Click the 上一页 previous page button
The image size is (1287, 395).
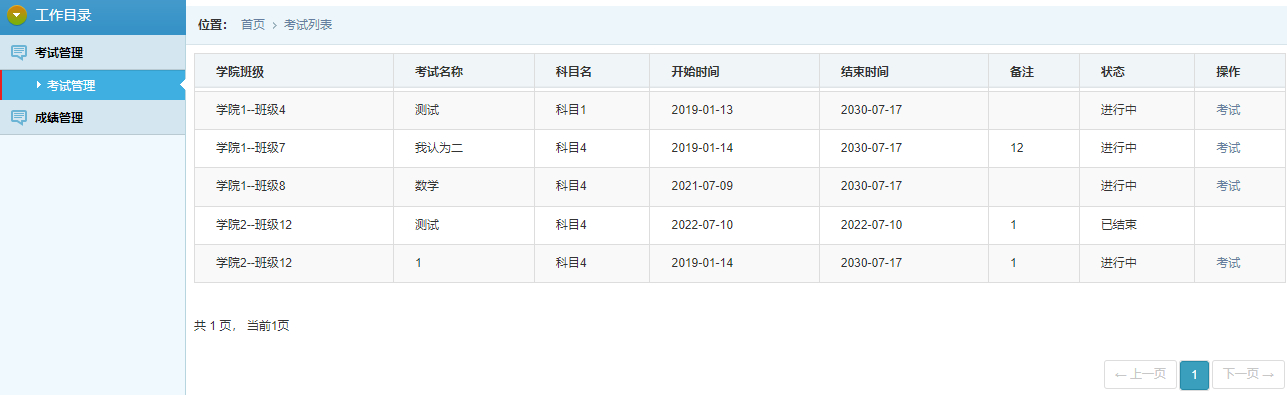[1140, 375]
